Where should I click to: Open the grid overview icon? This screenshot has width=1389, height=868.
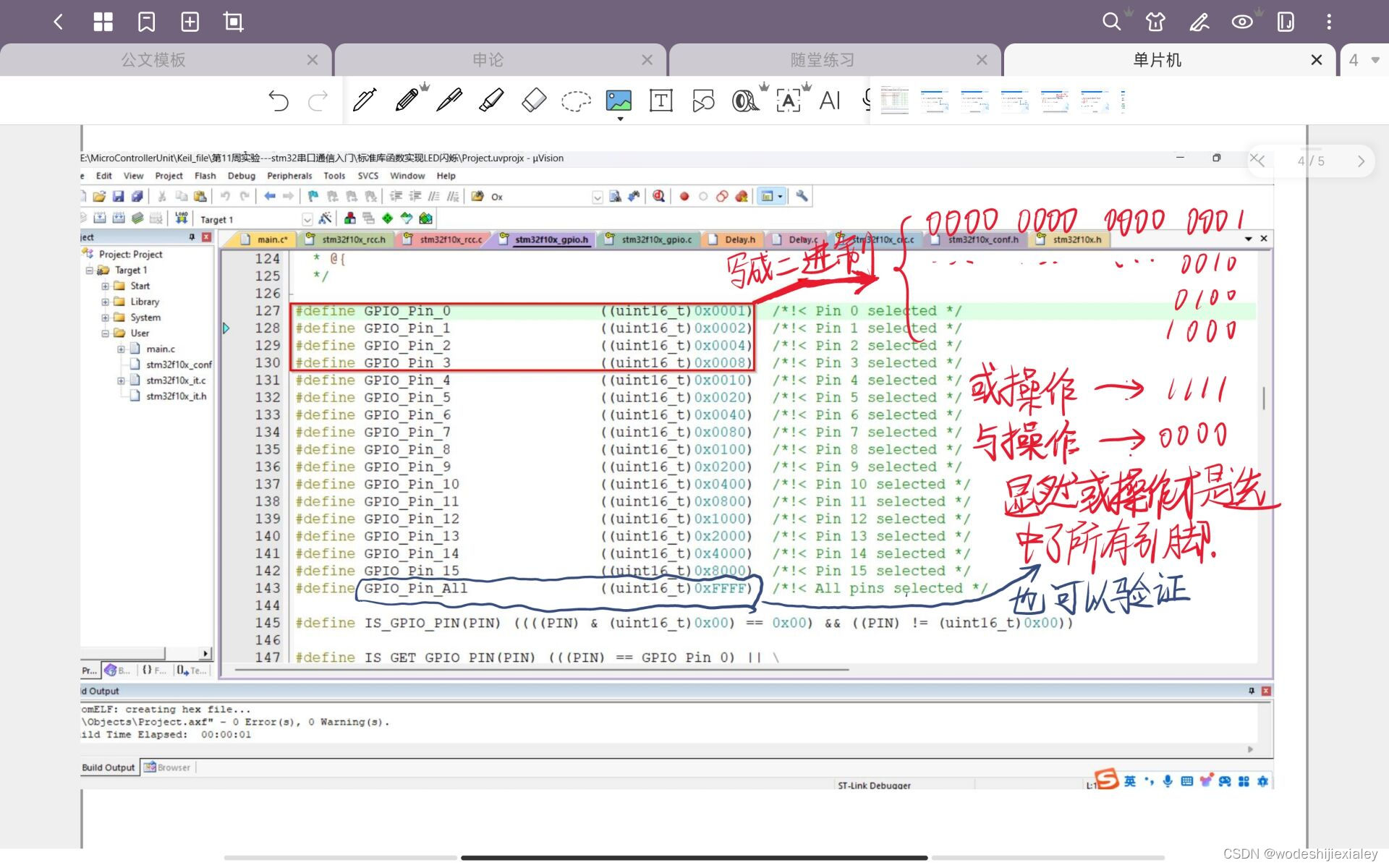click(103, 22)
